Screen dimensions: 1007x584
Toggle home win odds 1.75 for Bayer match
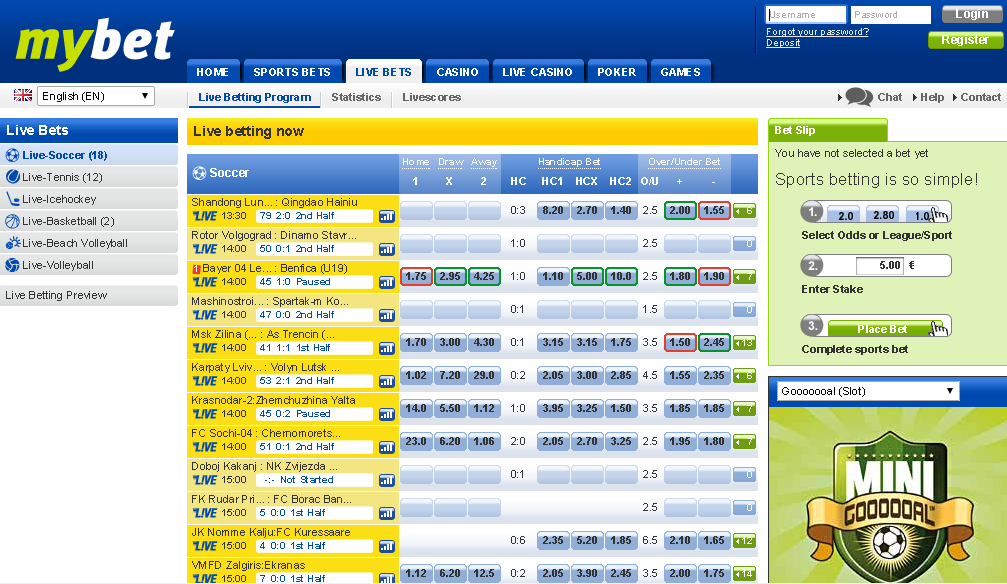(416, 277)
